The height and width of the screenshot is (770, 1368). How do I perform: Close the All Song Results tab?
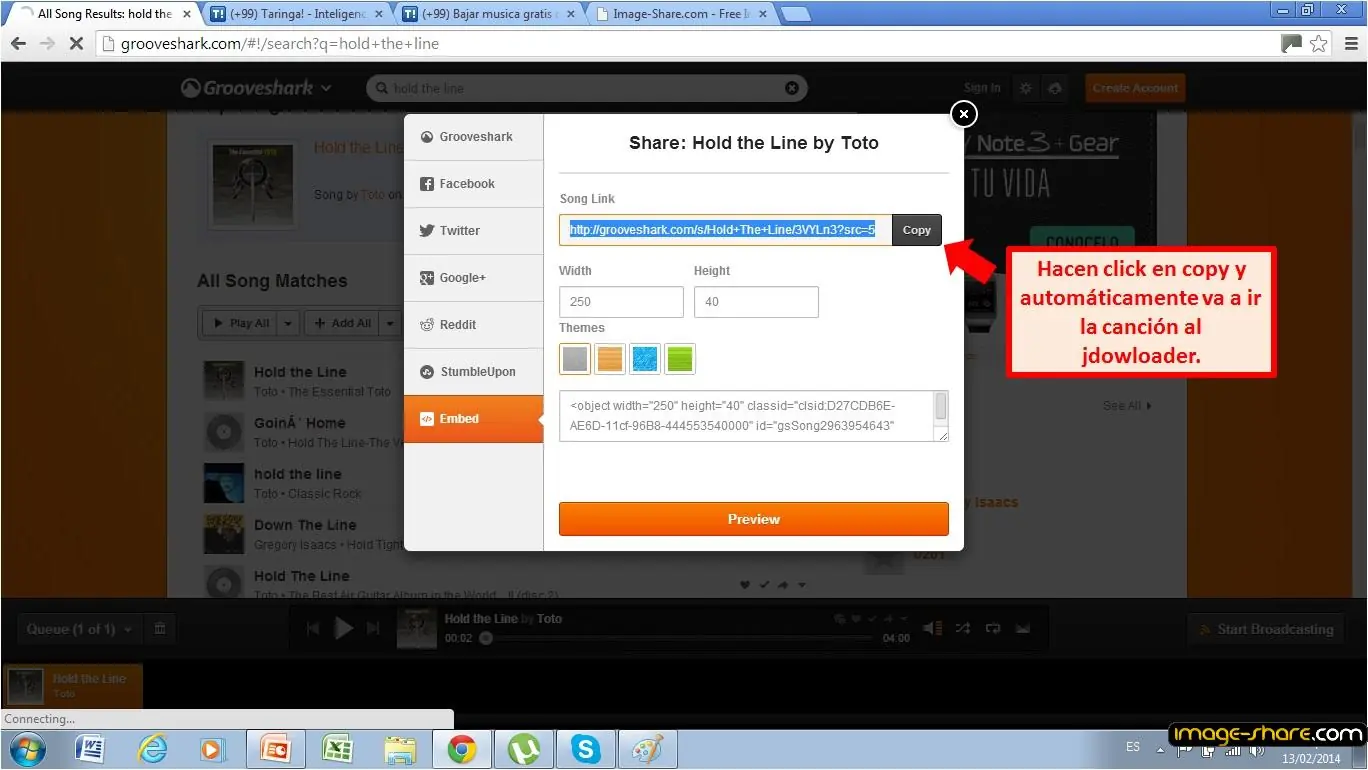[x=186, y=14]
